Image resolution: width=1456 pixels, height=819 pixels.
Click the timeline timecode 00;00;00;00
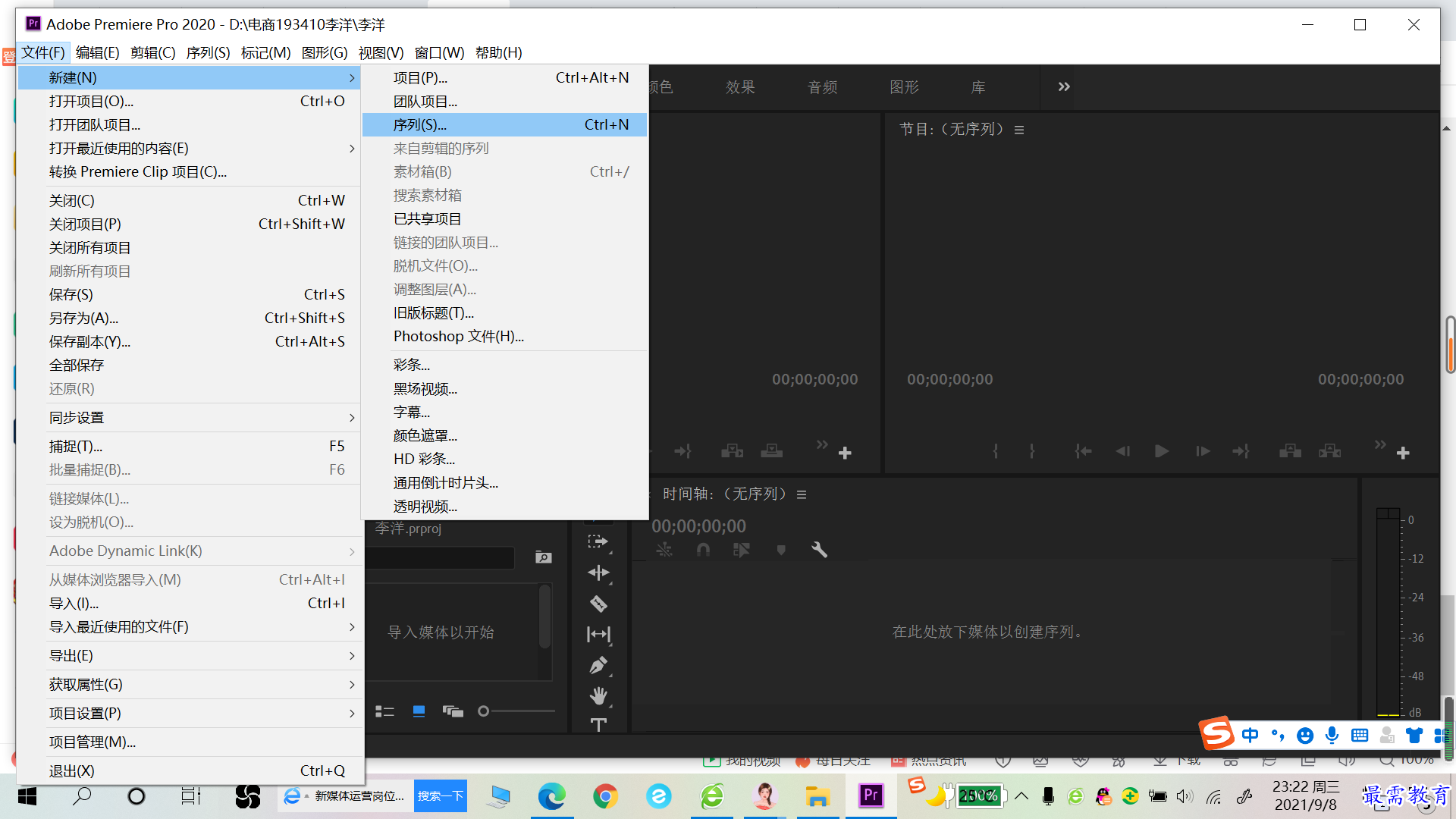698,526
